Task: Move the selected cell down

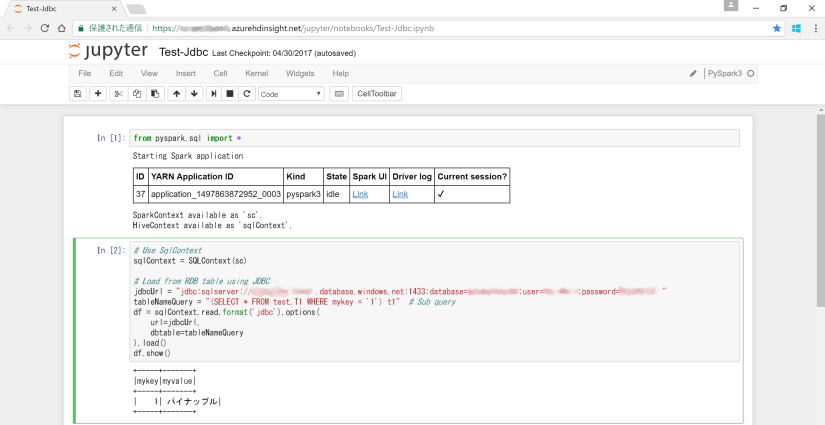Action: tap(194, 94)
